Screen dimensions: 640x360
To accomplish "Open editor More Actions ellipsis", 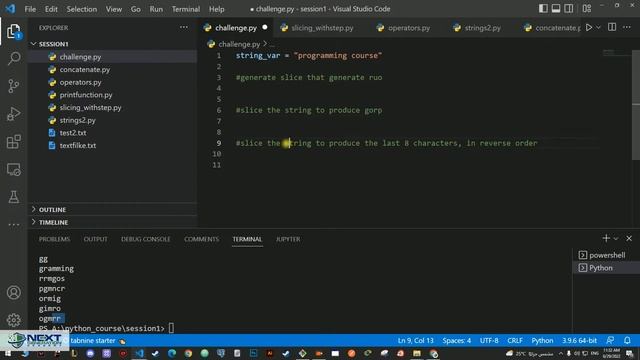I will coord(627,28).
